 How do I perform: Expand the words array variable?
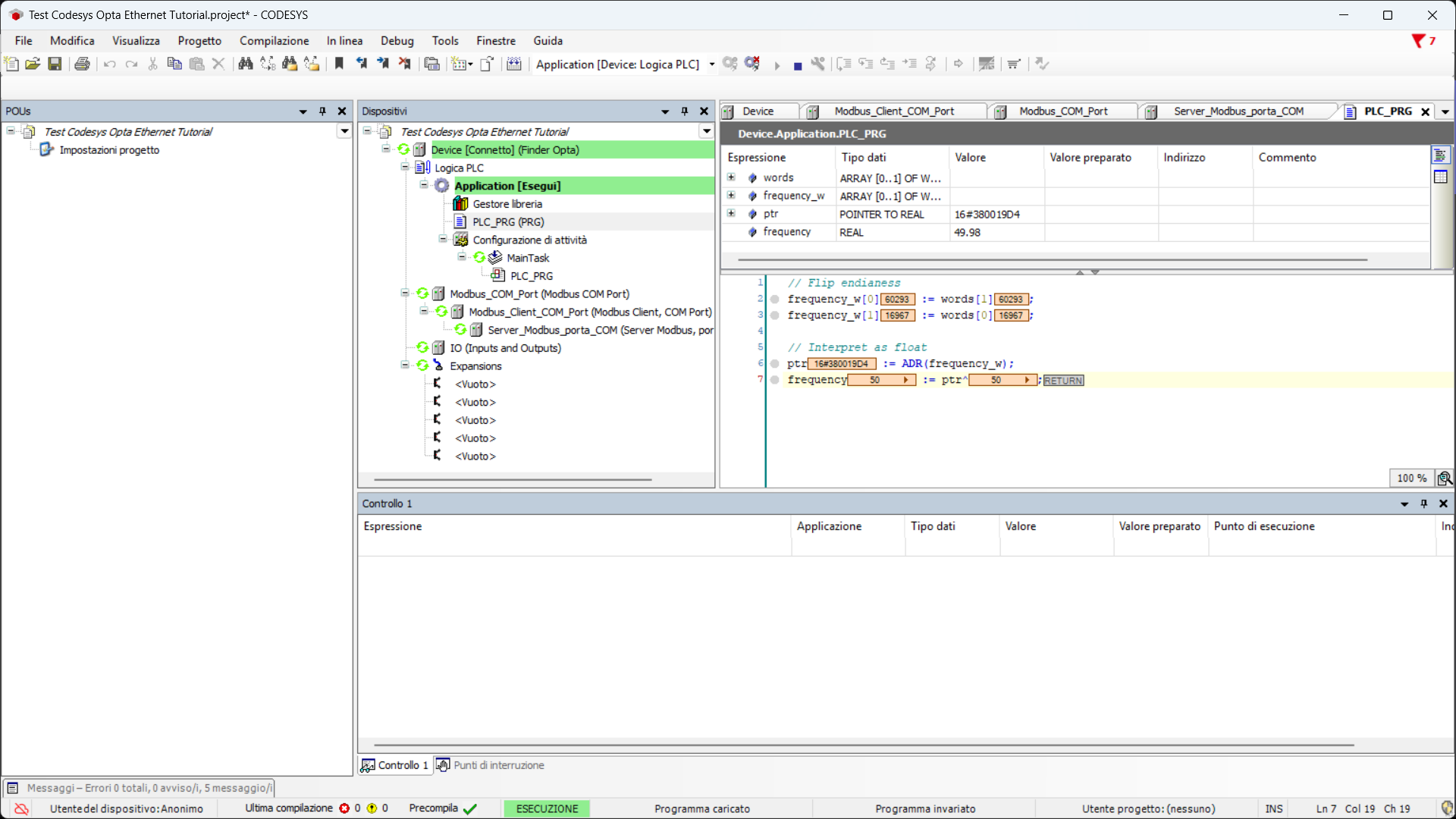[731, 177]
